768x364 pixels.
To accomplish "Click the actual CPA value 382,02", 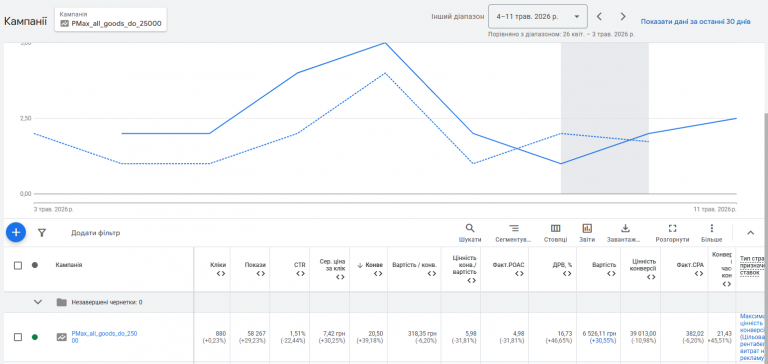I will click(695, 334).
